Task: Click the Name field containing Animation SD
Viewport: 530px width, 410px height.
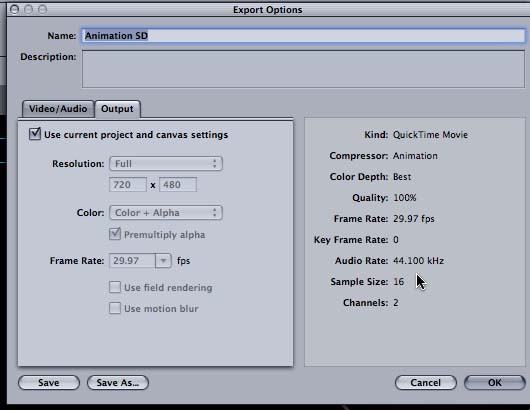Action: click(304, 35)
